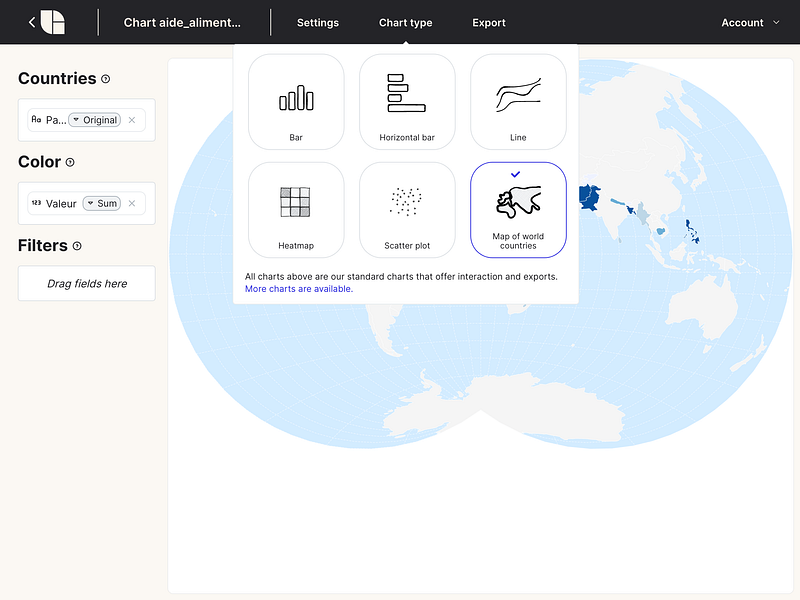Open the Settings menu
Screen dimensions: 800x600
tap(318, 22)
